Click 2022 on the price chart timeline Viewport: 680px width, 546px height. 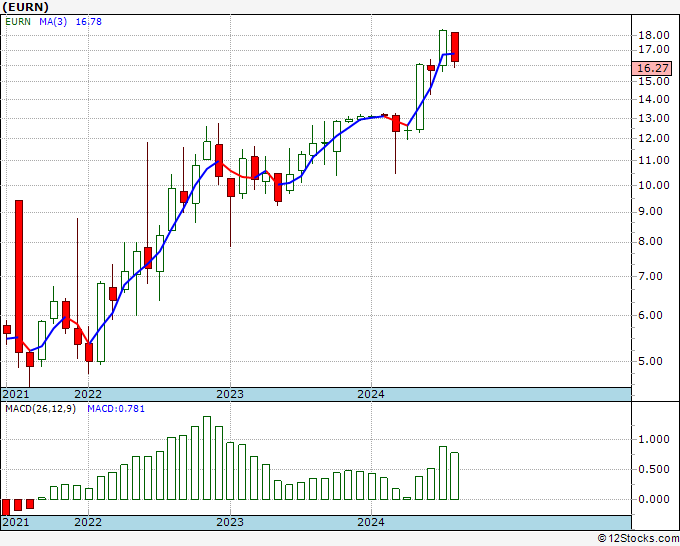[88, 394]
